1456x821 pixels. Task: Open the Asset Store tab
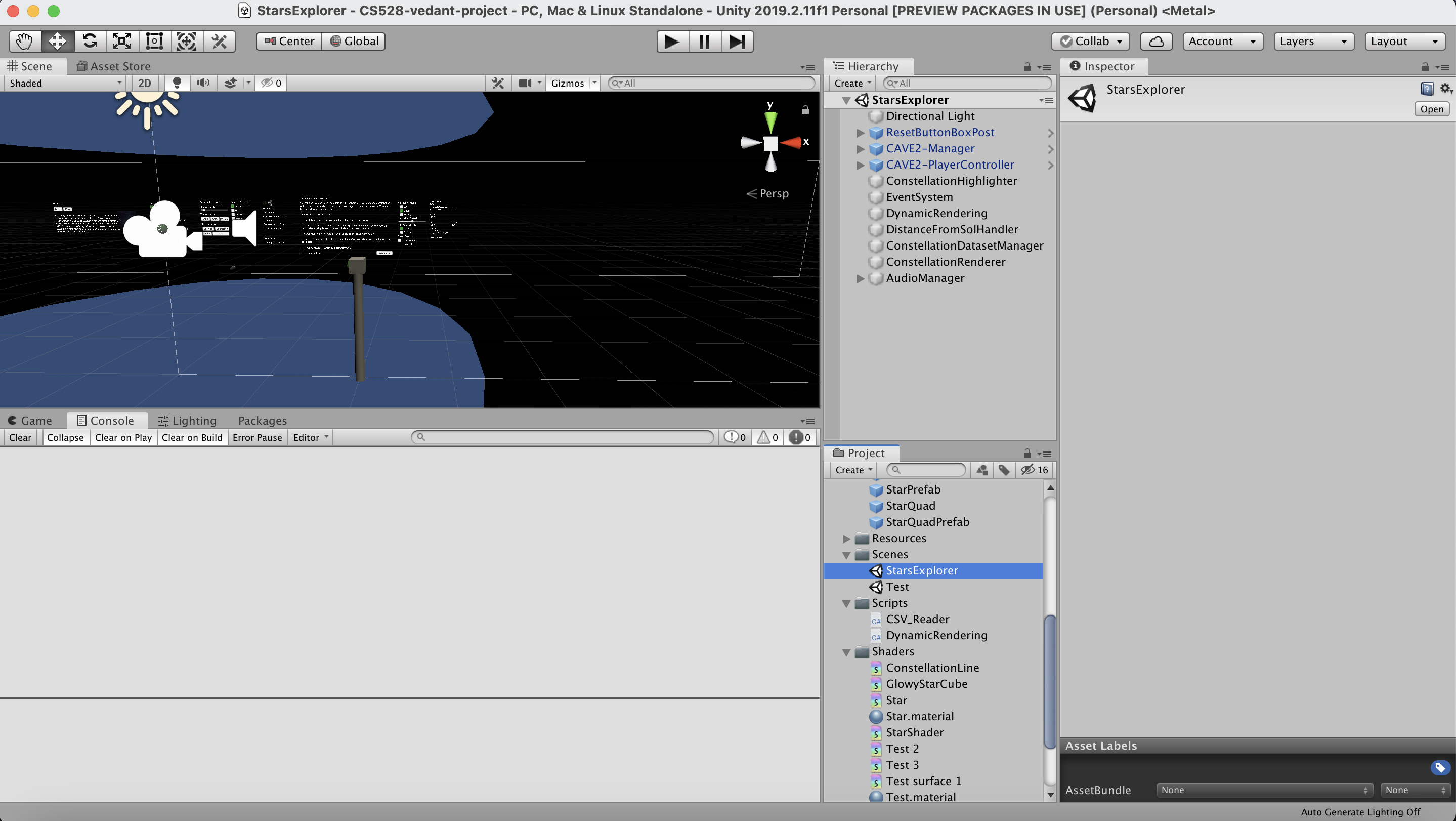(114, 66)
